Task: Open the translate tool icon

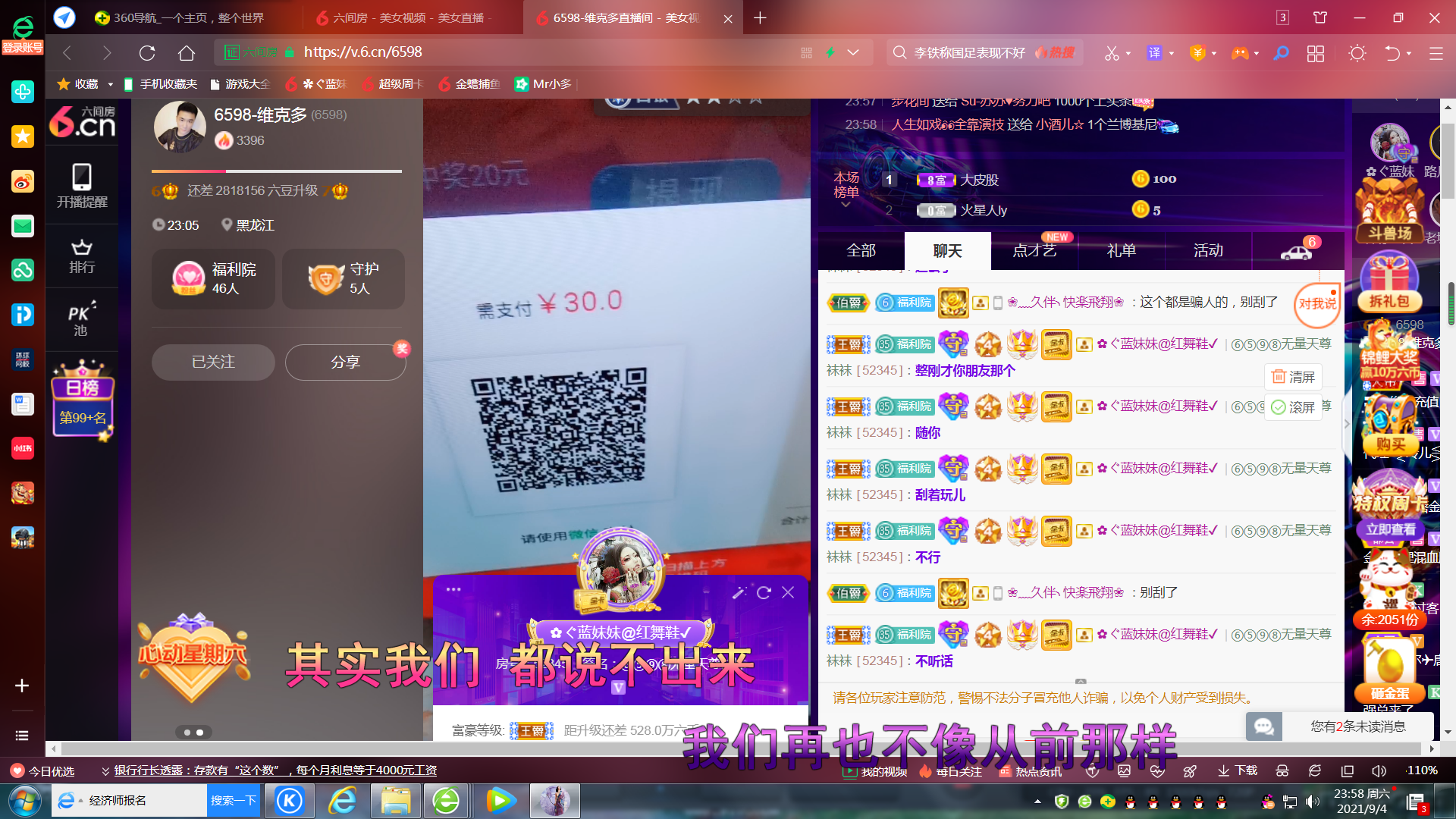Action: [1154, 53]
